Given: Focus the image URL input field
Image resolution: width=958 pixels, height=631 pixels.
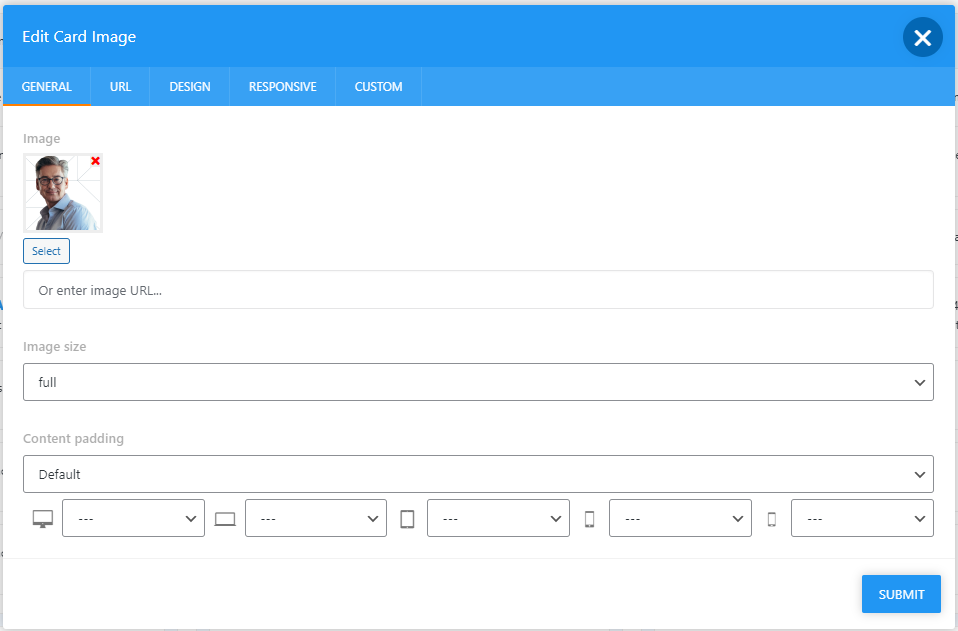Looking at the screenshot, I should (478, 290).
